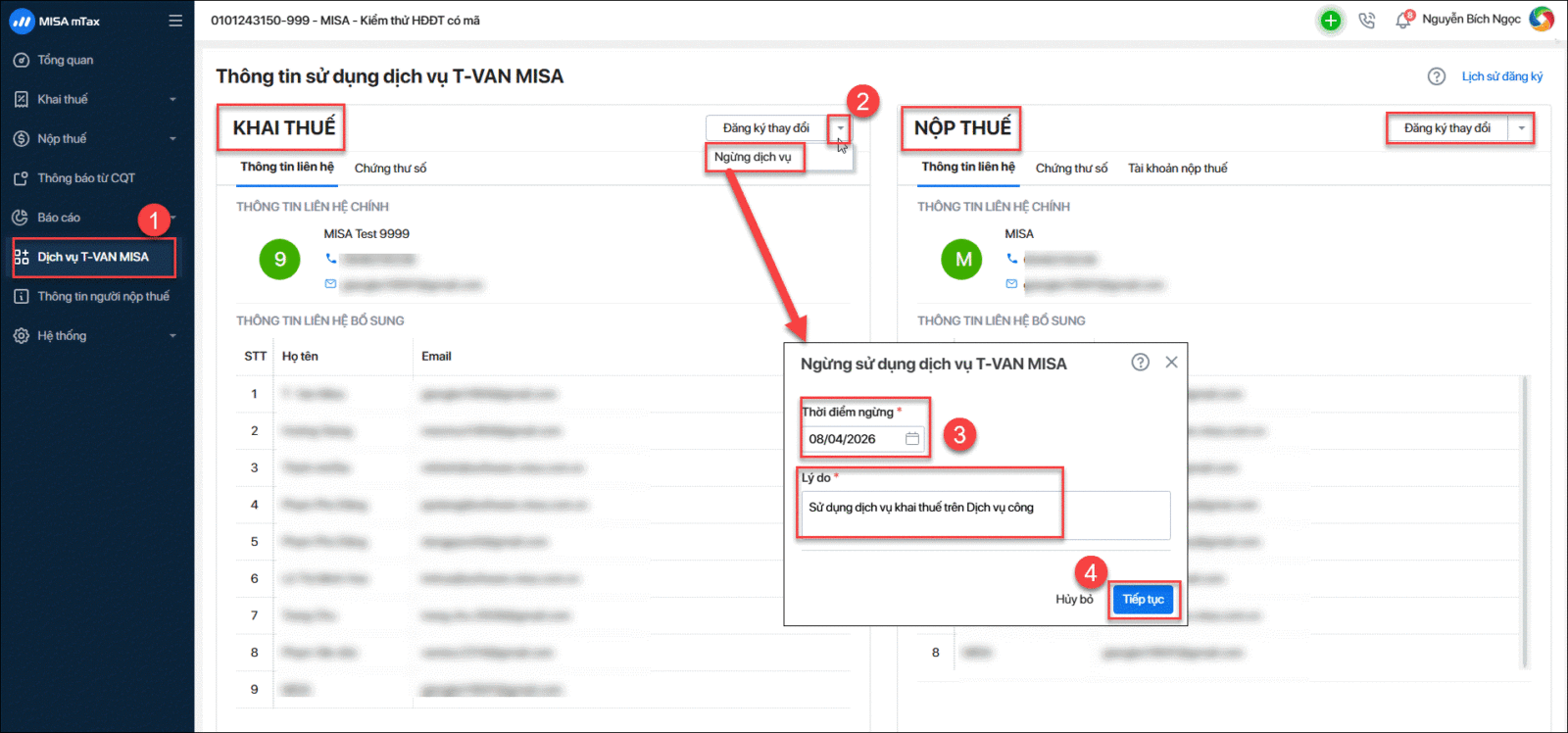Click the Báo cáo chart icon
This screenshot has height=733, width=1568.
(21, 218)
